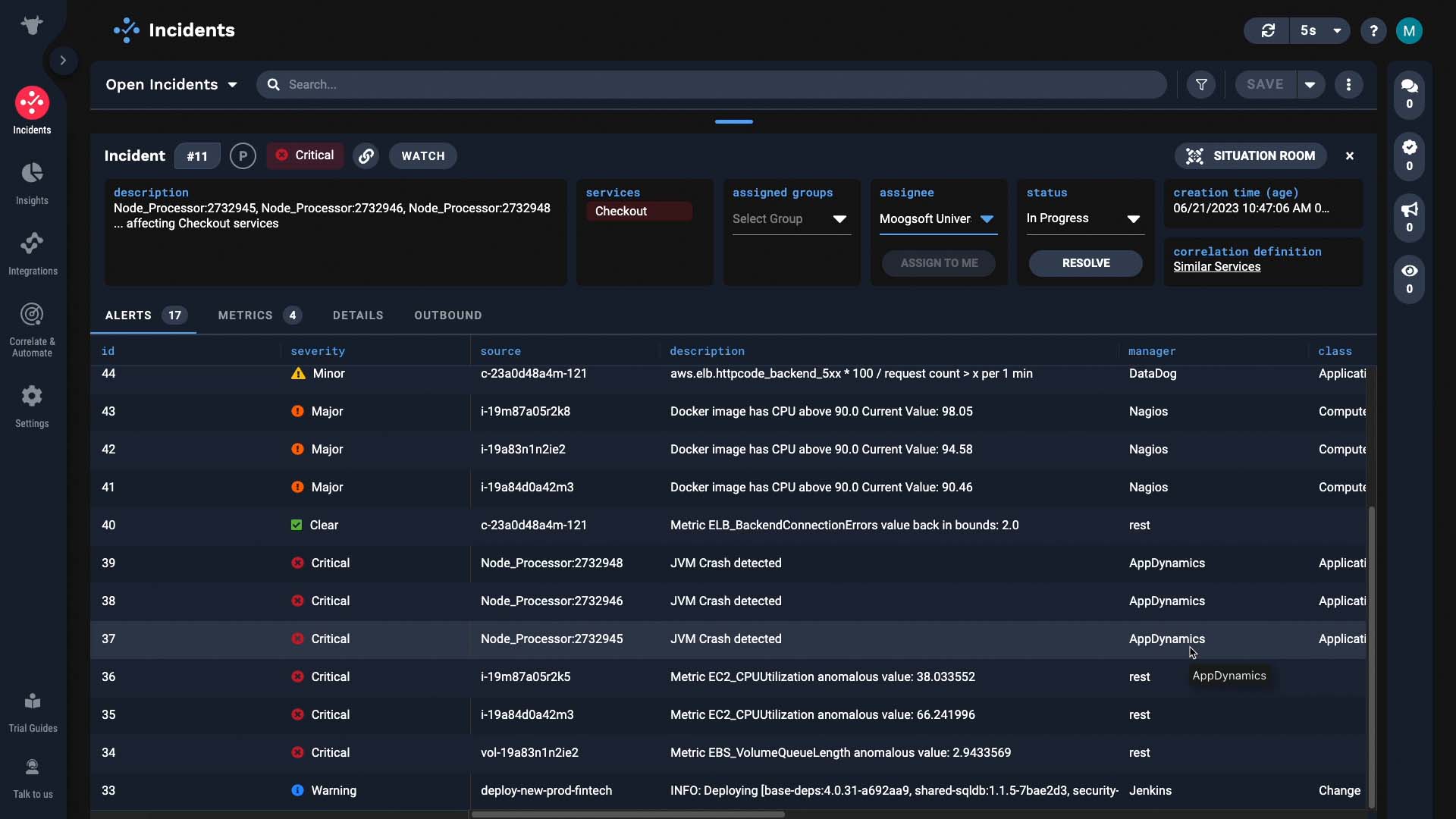Sort alerts by severity column
Viewport: 1456px width, 819px height.
(318, 351)
